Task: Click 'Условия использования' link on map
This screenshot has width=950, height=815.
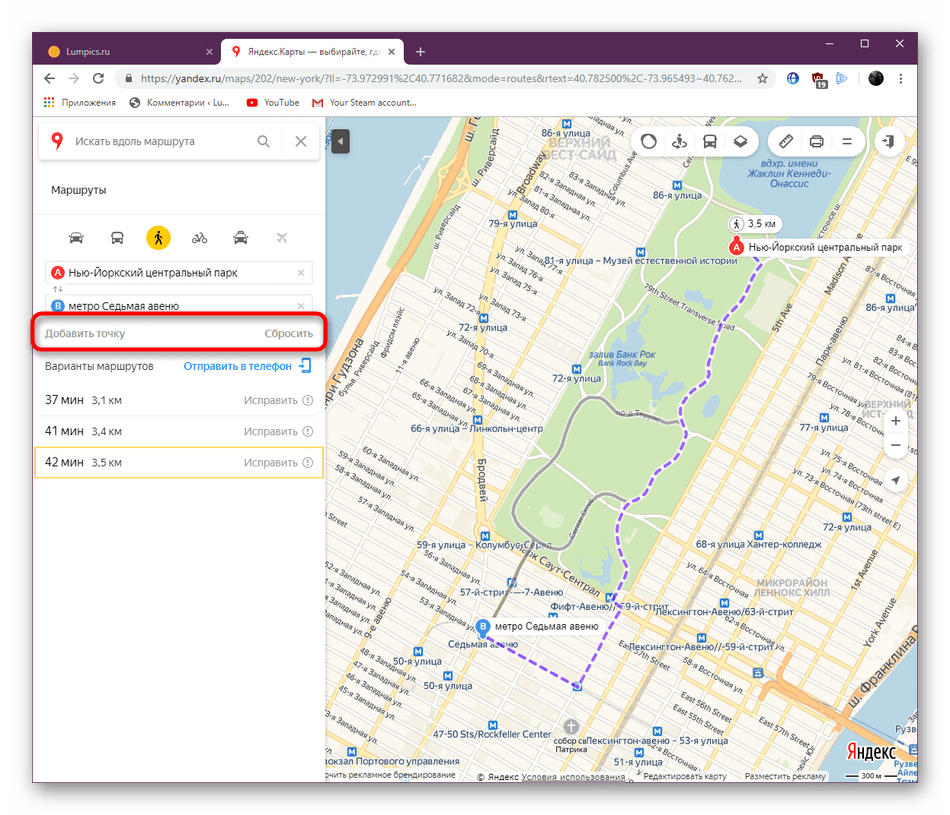Action: [573, 776]
